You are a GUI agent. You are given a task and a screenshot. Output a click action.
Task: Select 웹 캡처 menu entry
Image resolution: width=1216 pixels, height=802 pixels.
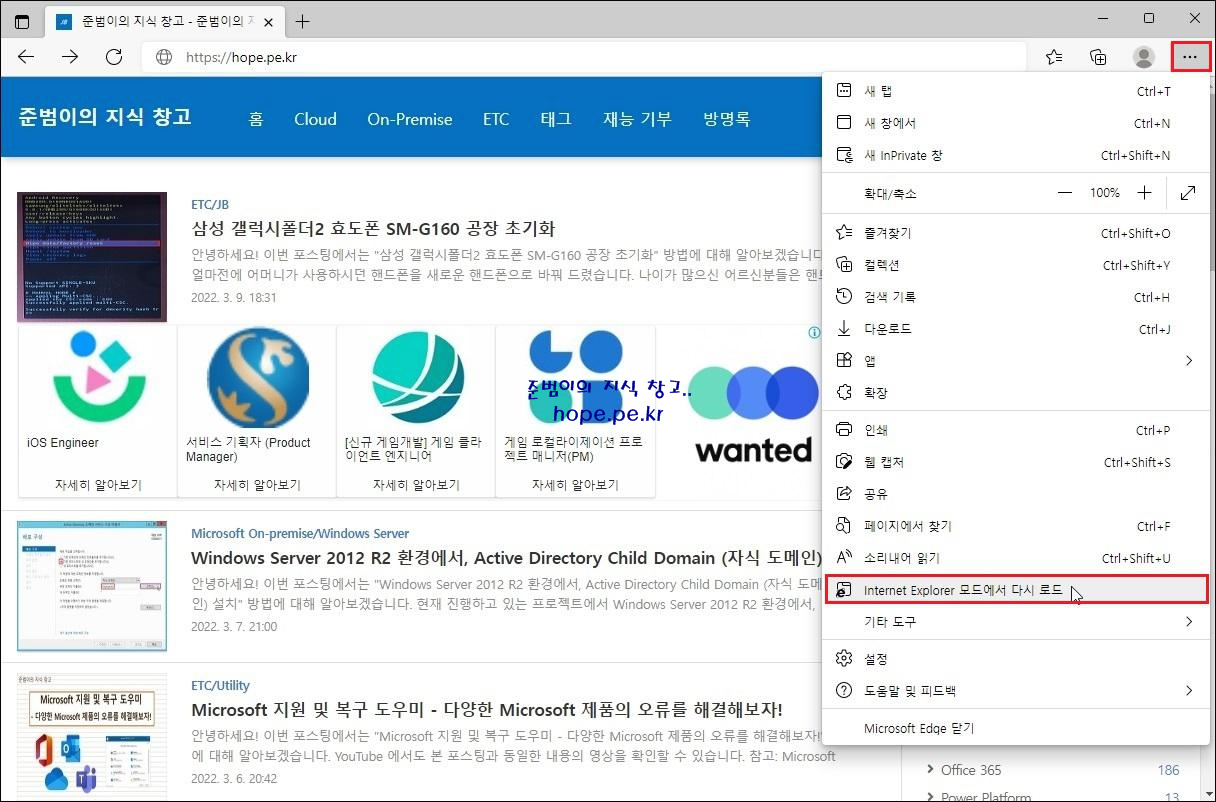click(1015, 462)
